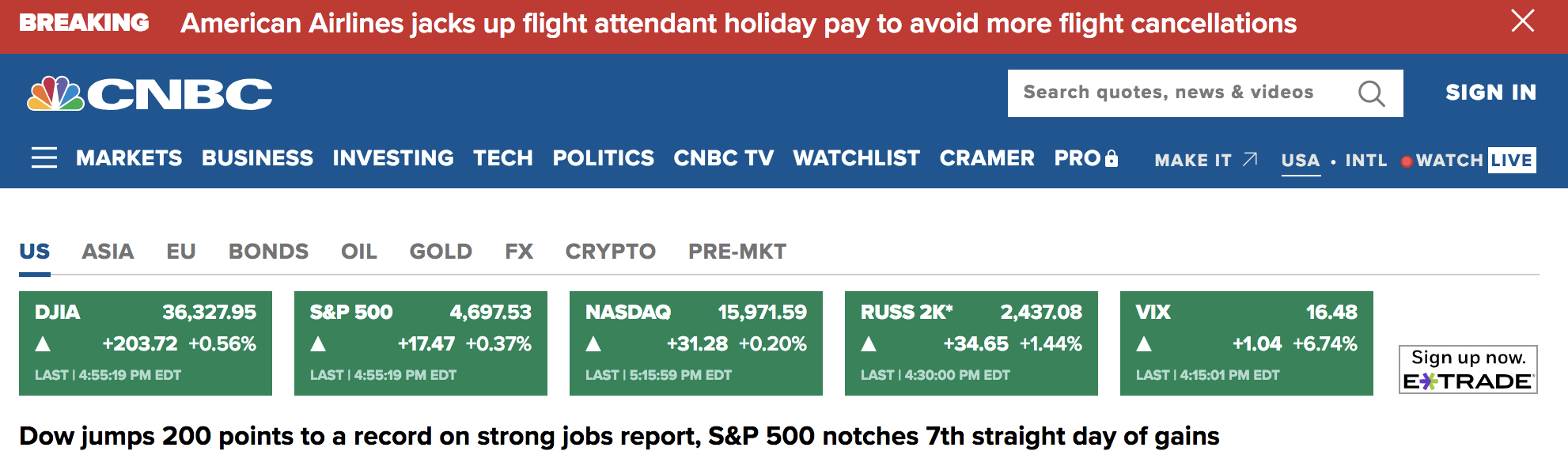Viewport: 1568px width, 470px height.
Task: Open the Dow jumps 200 points headline
Action: pos(619,436)
